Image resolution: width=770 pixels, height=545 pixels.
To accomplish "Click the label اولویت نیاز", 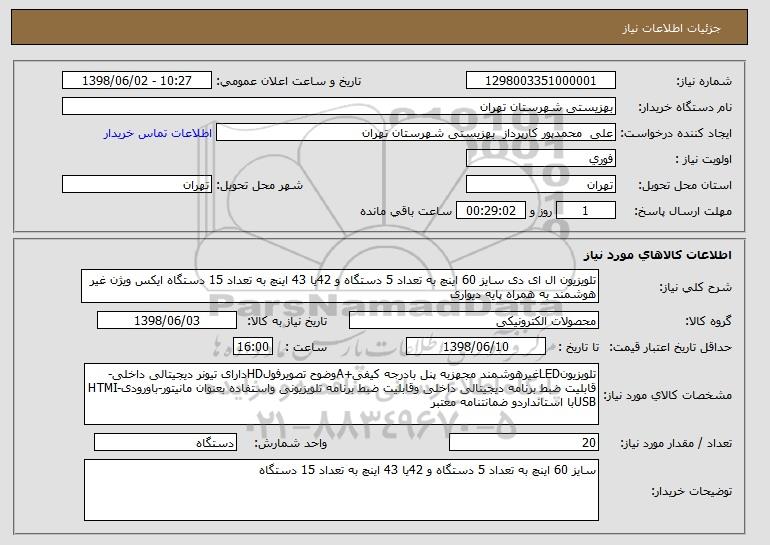I will click(703, 159).
